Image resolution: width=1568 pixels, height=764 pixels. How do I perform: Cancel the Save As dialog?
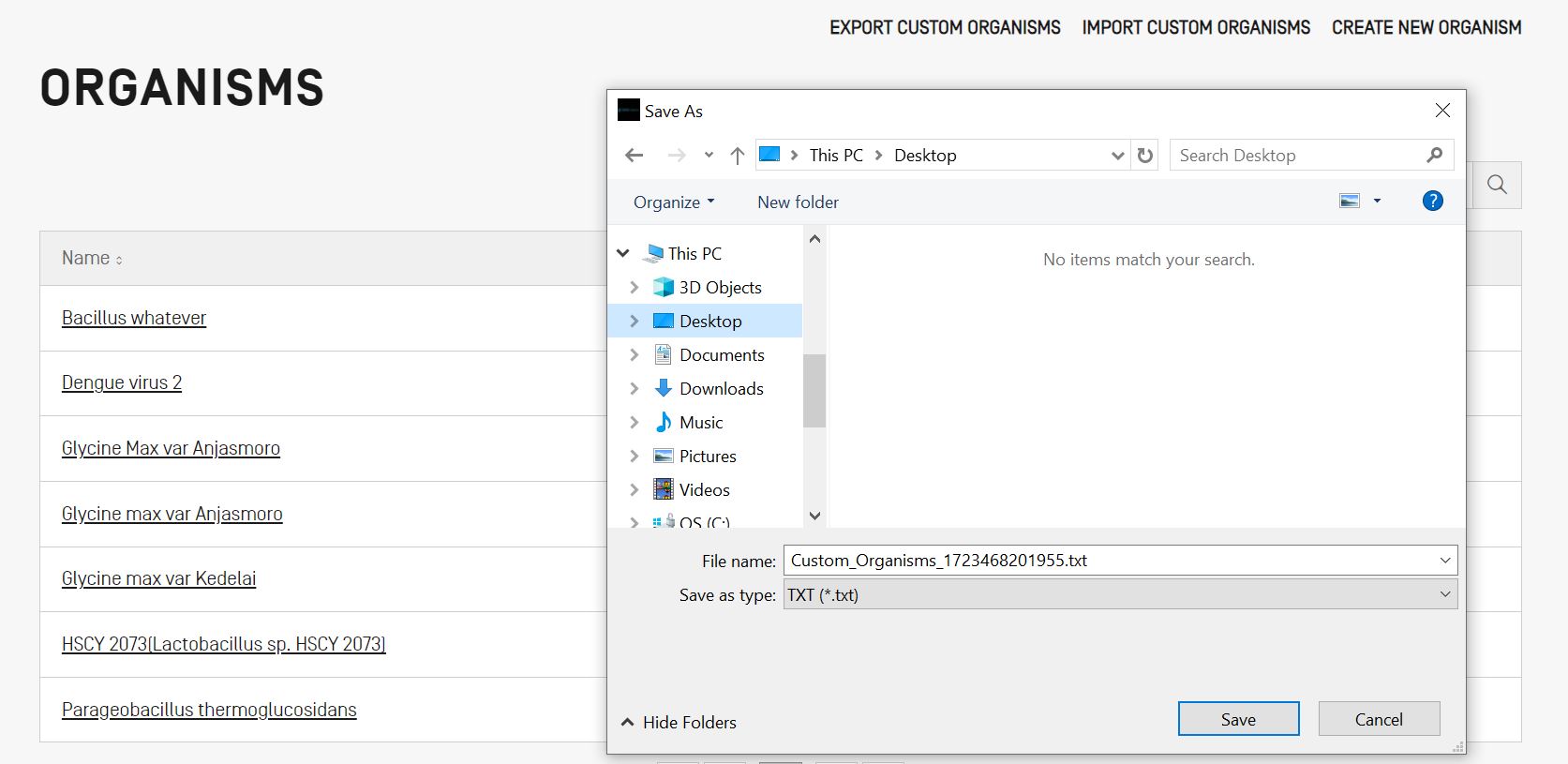point(1378,719)
